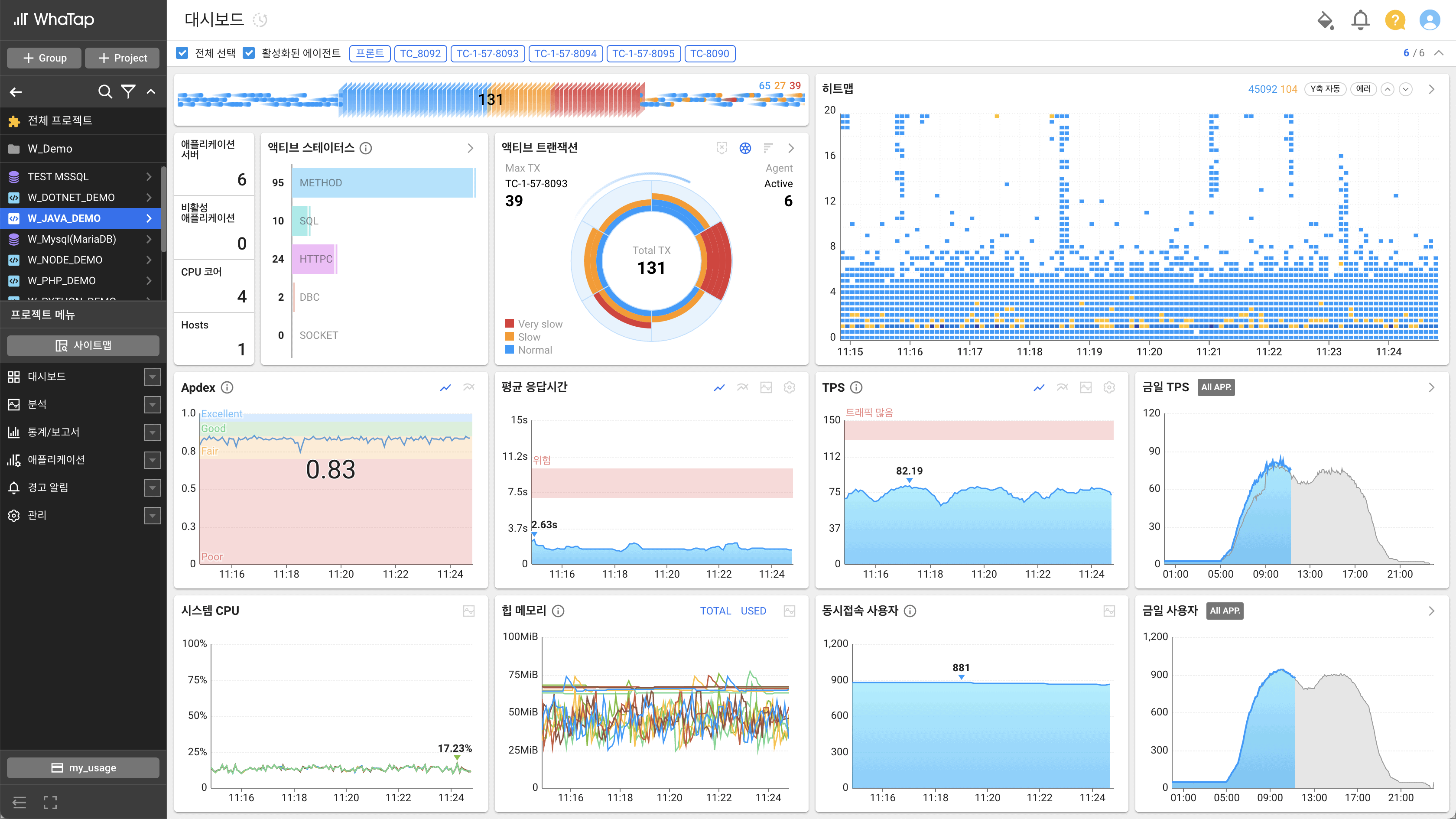Open settings gear on TPS widget
The image size is (1456, 819).
pyautogui.click(x=1109, y=387)
